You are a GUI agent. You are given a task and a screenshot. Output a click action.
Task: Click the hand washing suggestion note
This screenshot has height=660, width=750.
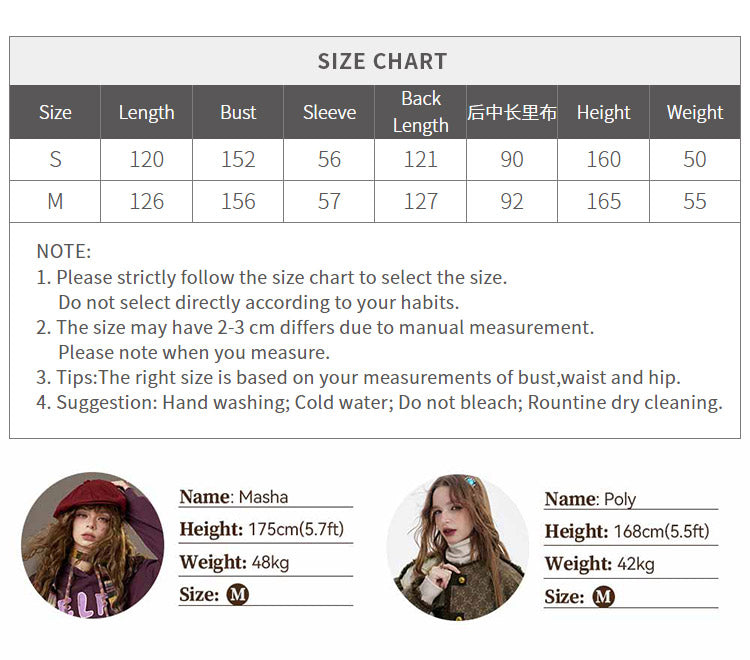click(x=388, y=402)
